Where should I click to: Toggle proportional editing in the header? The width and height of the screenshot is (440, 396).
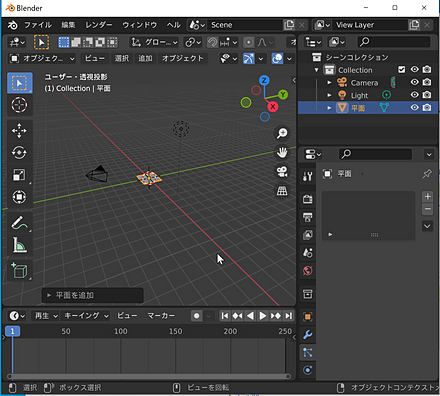tap(248, 42)
